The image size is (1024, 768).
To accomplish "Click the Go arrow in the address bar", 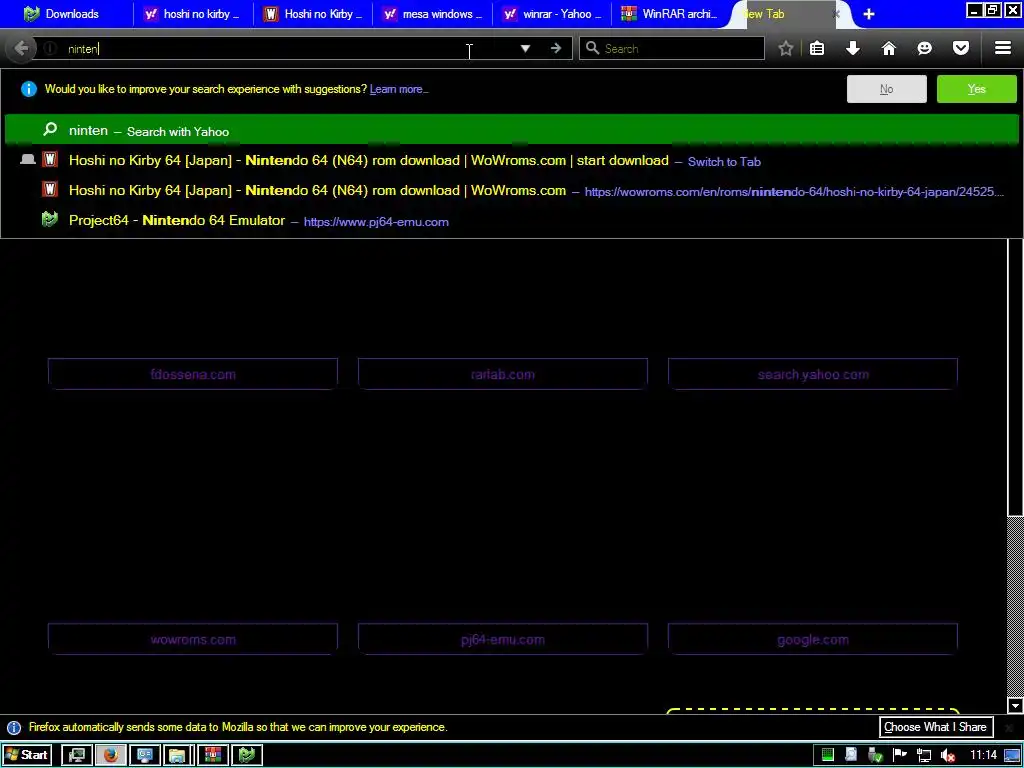I will (556, 48).
